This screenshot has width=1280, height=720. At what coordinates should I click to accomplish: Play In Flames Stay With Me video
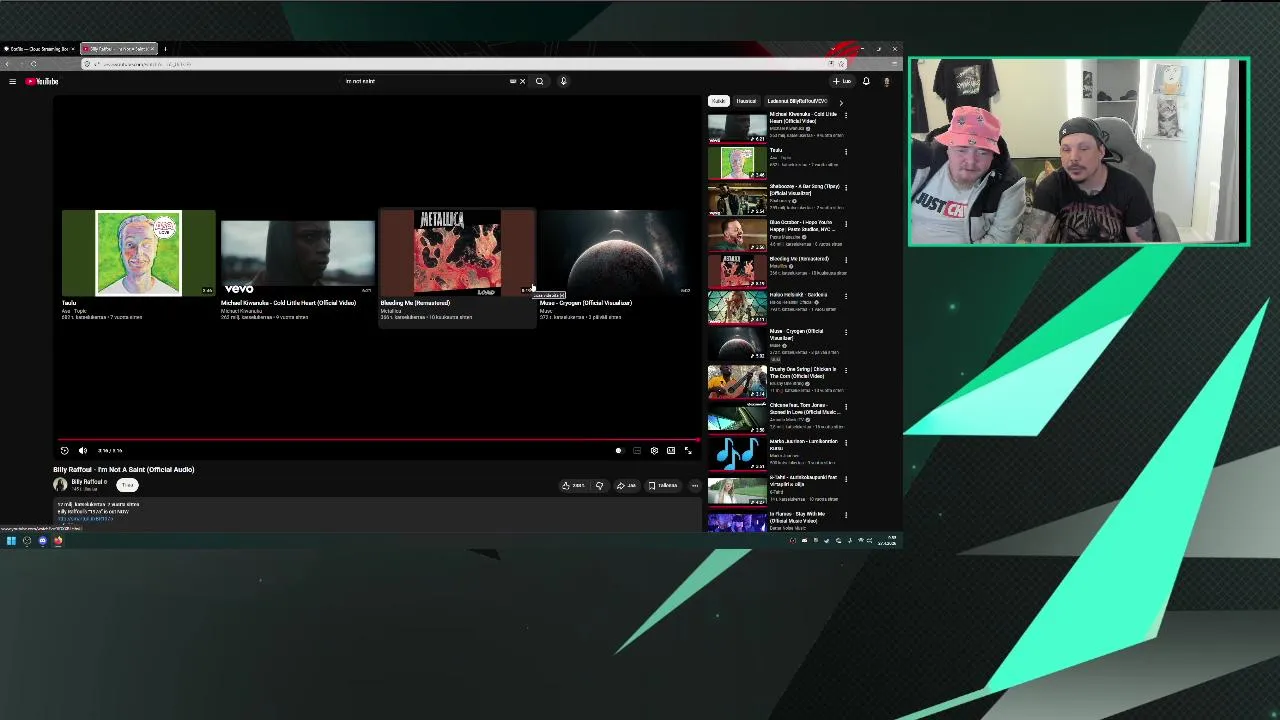coord(776,521)
